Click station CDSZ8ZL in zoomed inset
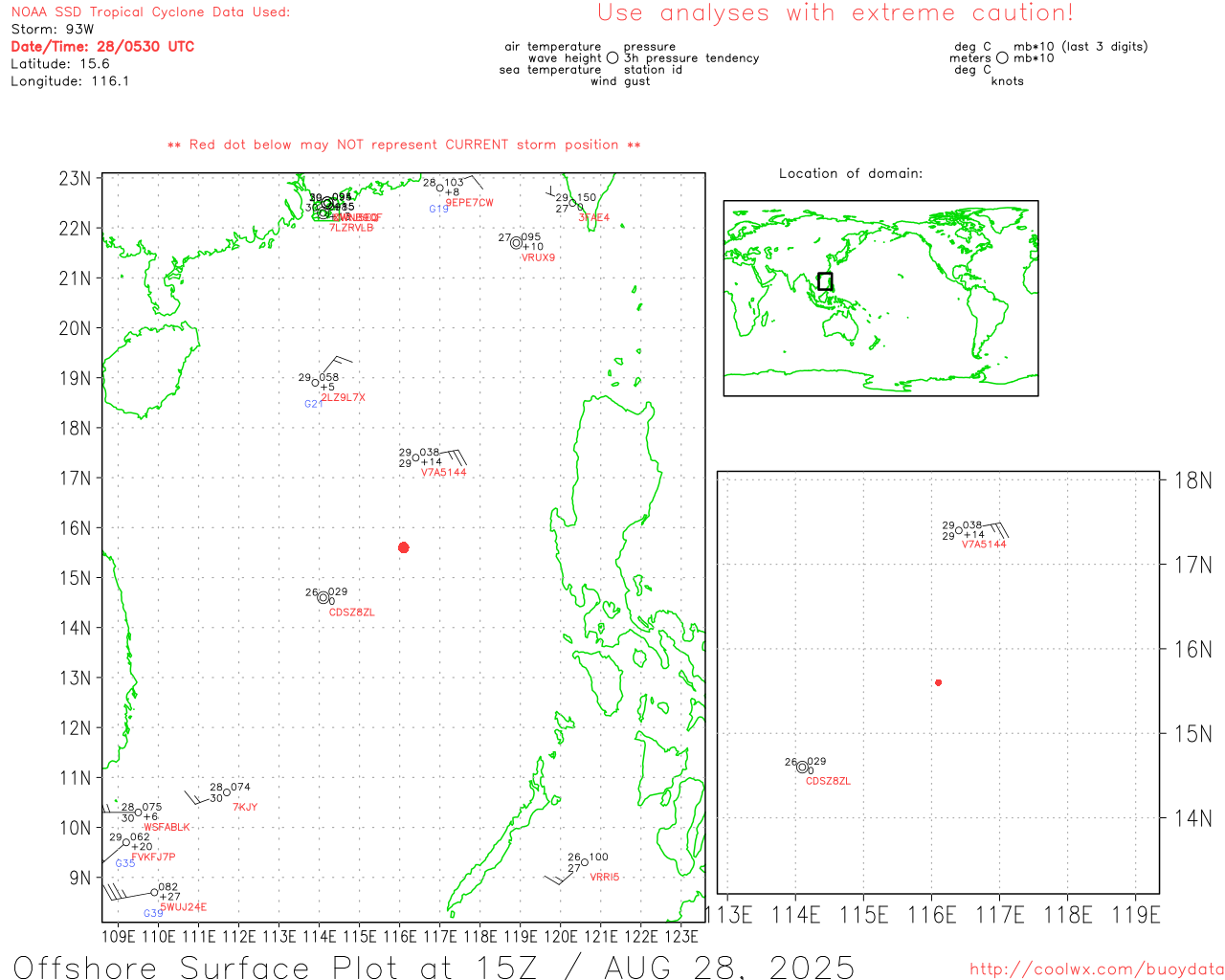 [x=828, y=782]
